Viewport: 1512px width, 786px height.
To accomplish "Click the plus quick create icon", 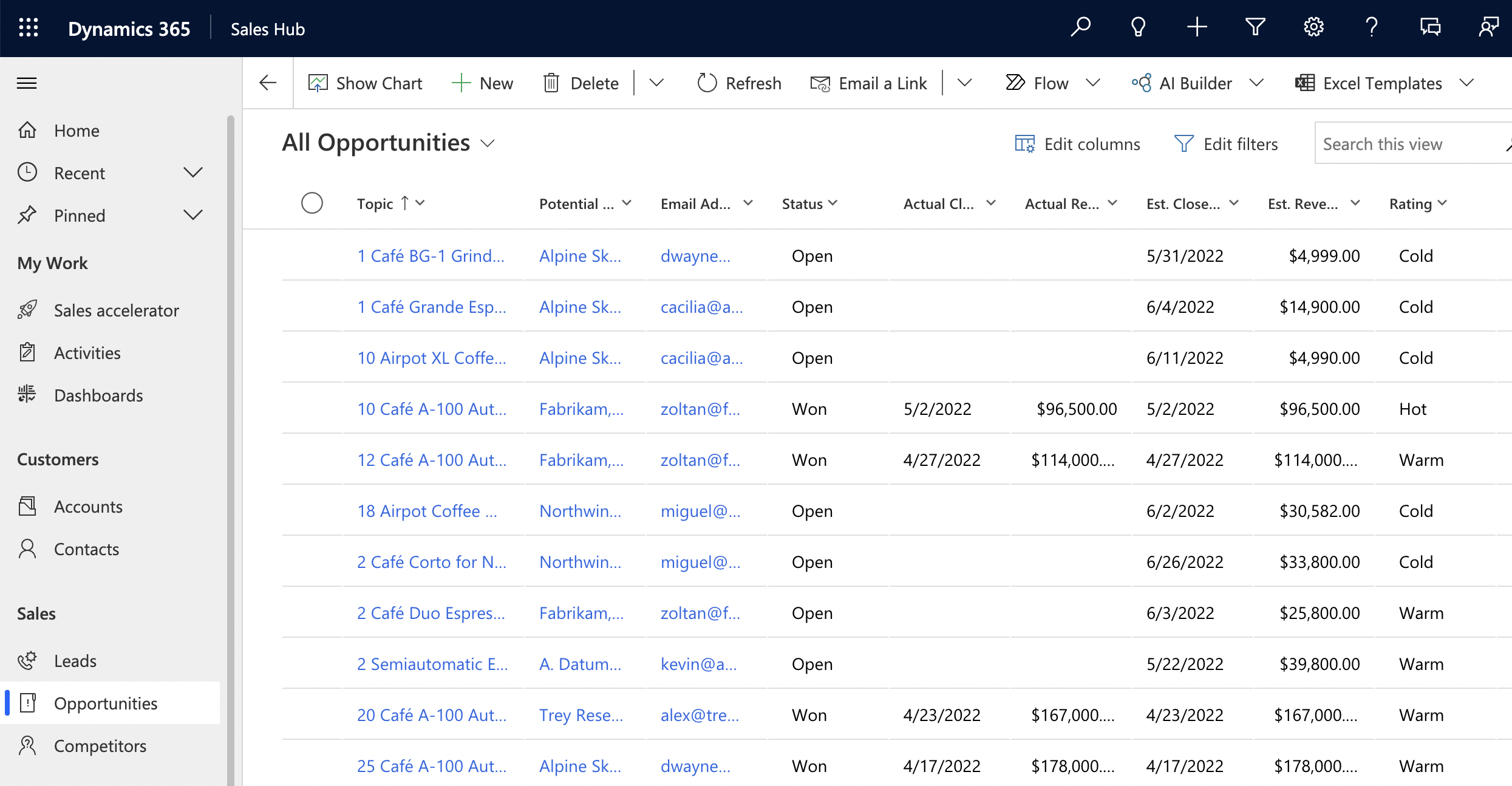I will 1197,27.
